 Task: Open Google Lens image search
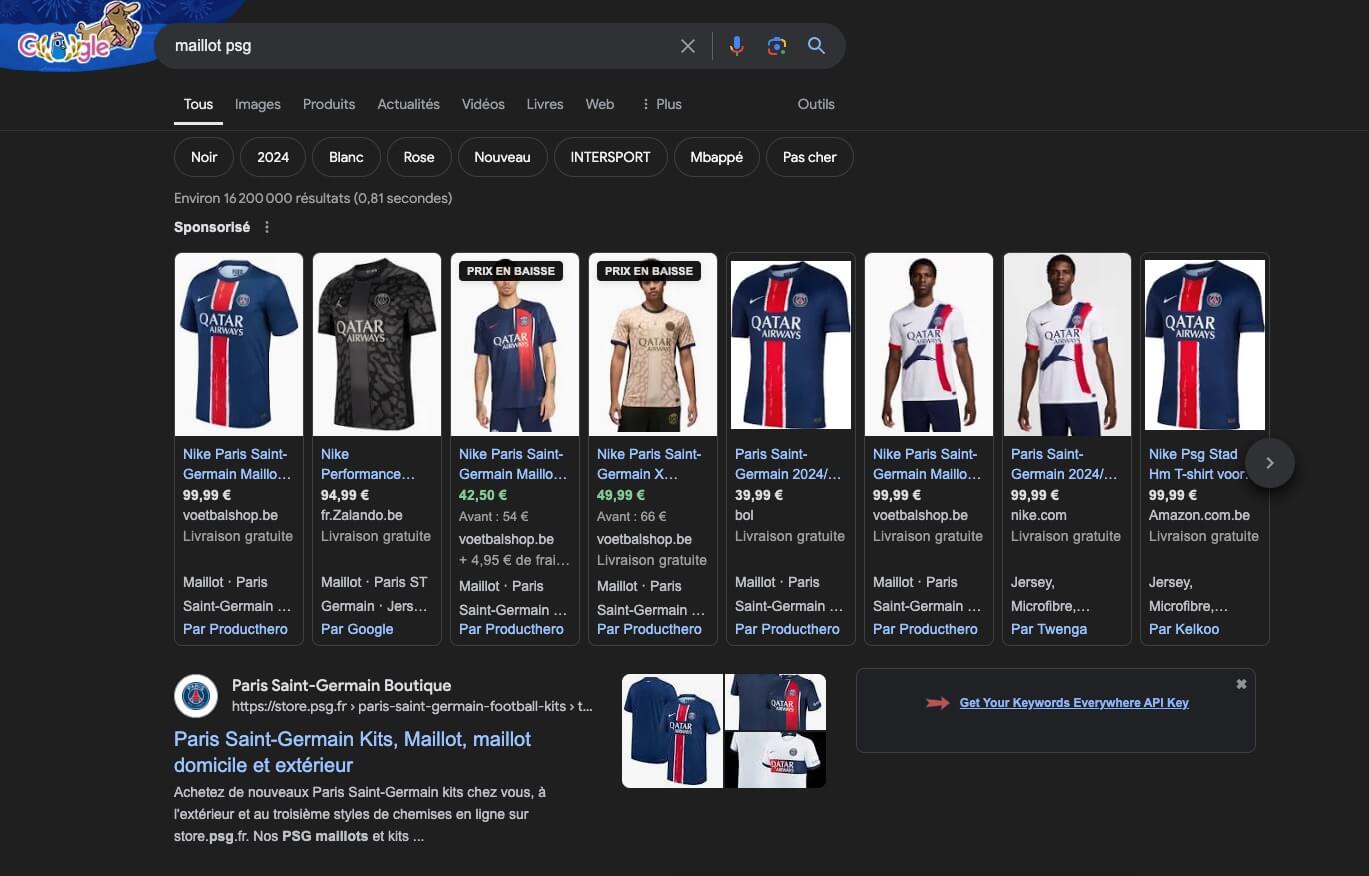pos(777,46)
